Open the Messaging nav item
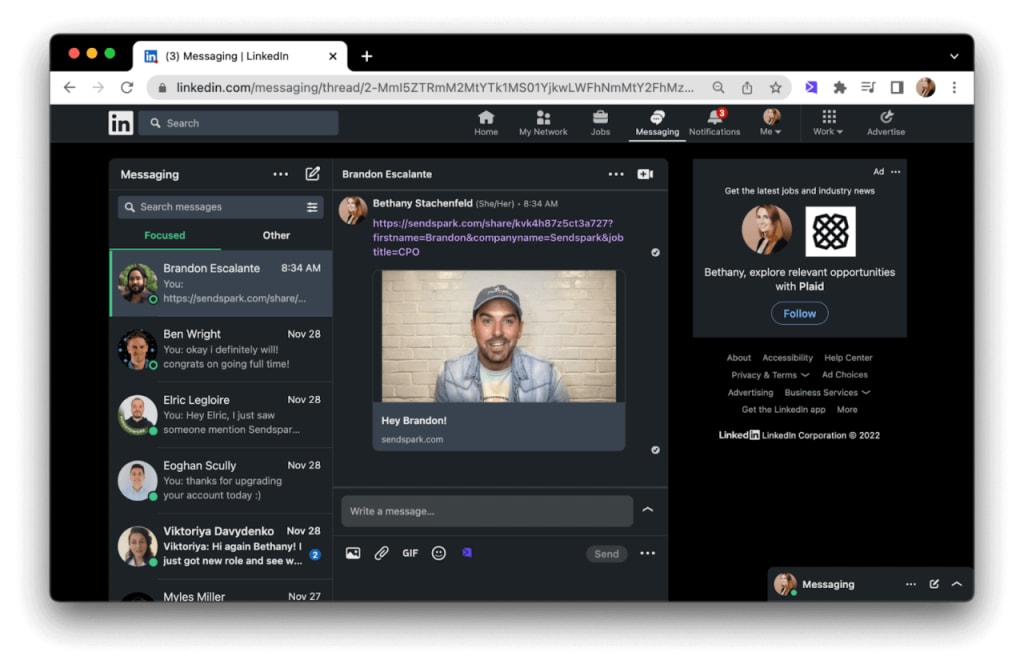1024x668 pixels. [657, 123]
